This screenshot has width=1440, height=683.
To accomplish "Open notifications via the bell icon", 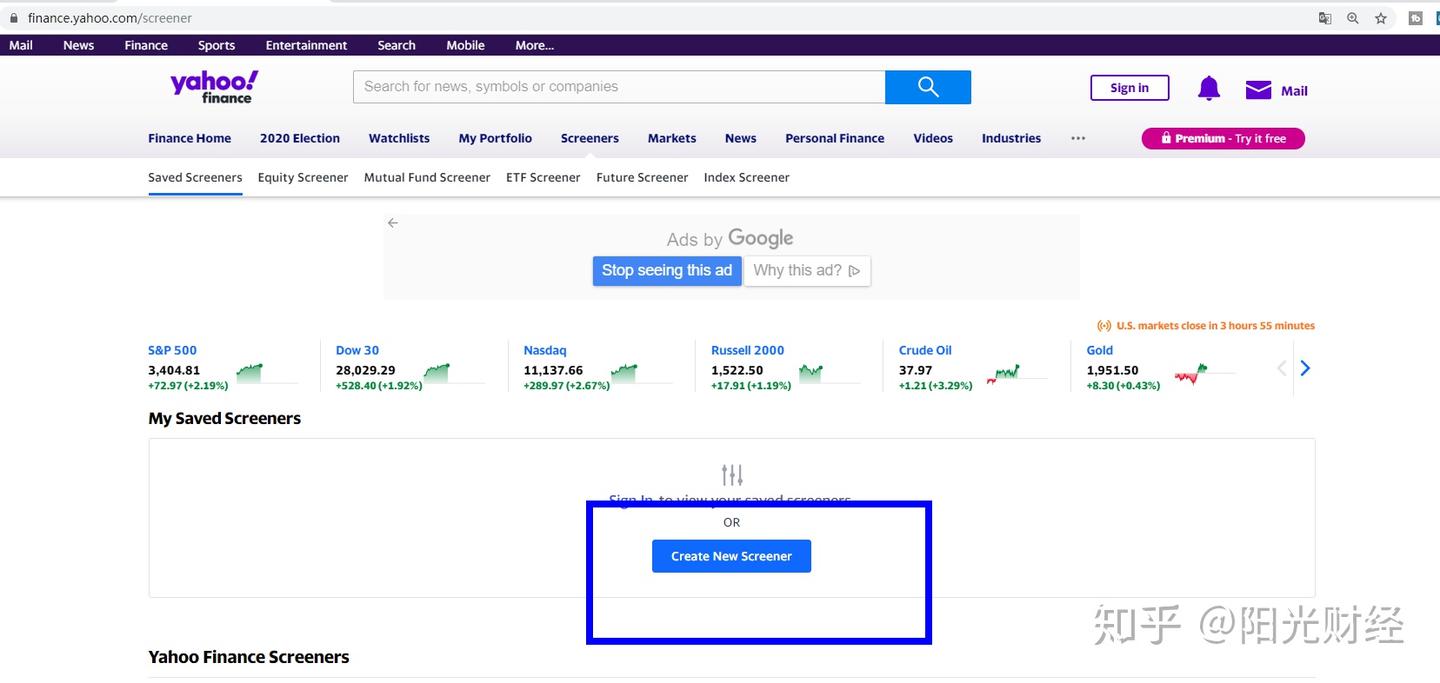I will 1208,88.
